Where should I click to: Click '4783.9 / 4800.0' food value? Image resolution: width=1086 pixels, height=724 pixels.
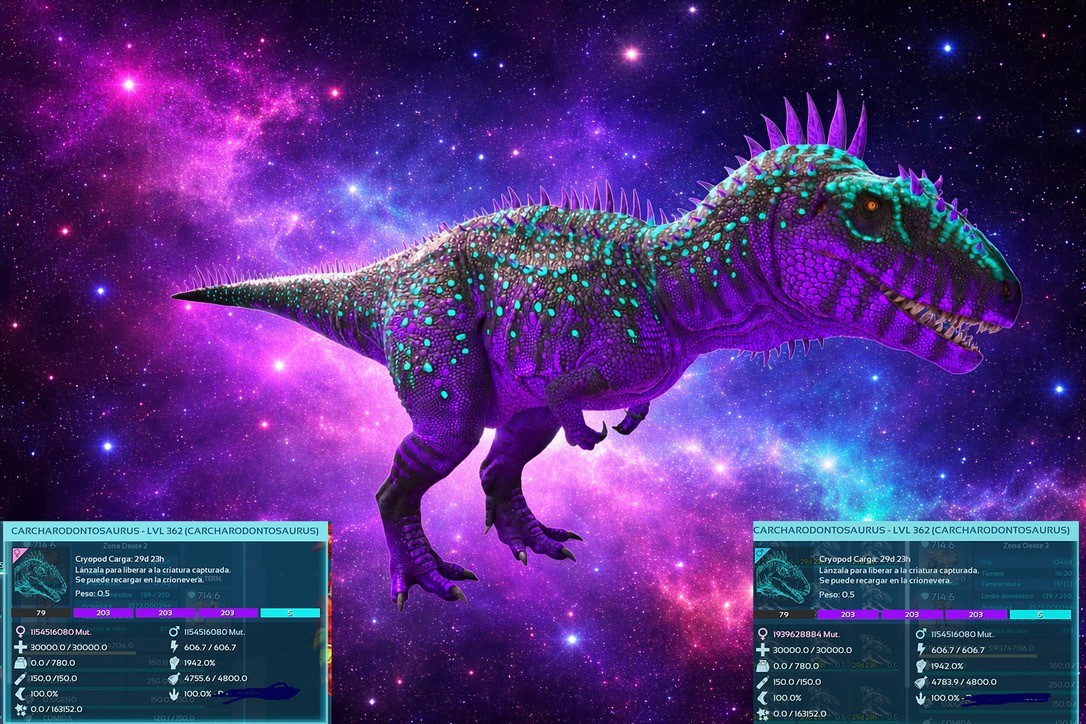coord(963,682)
